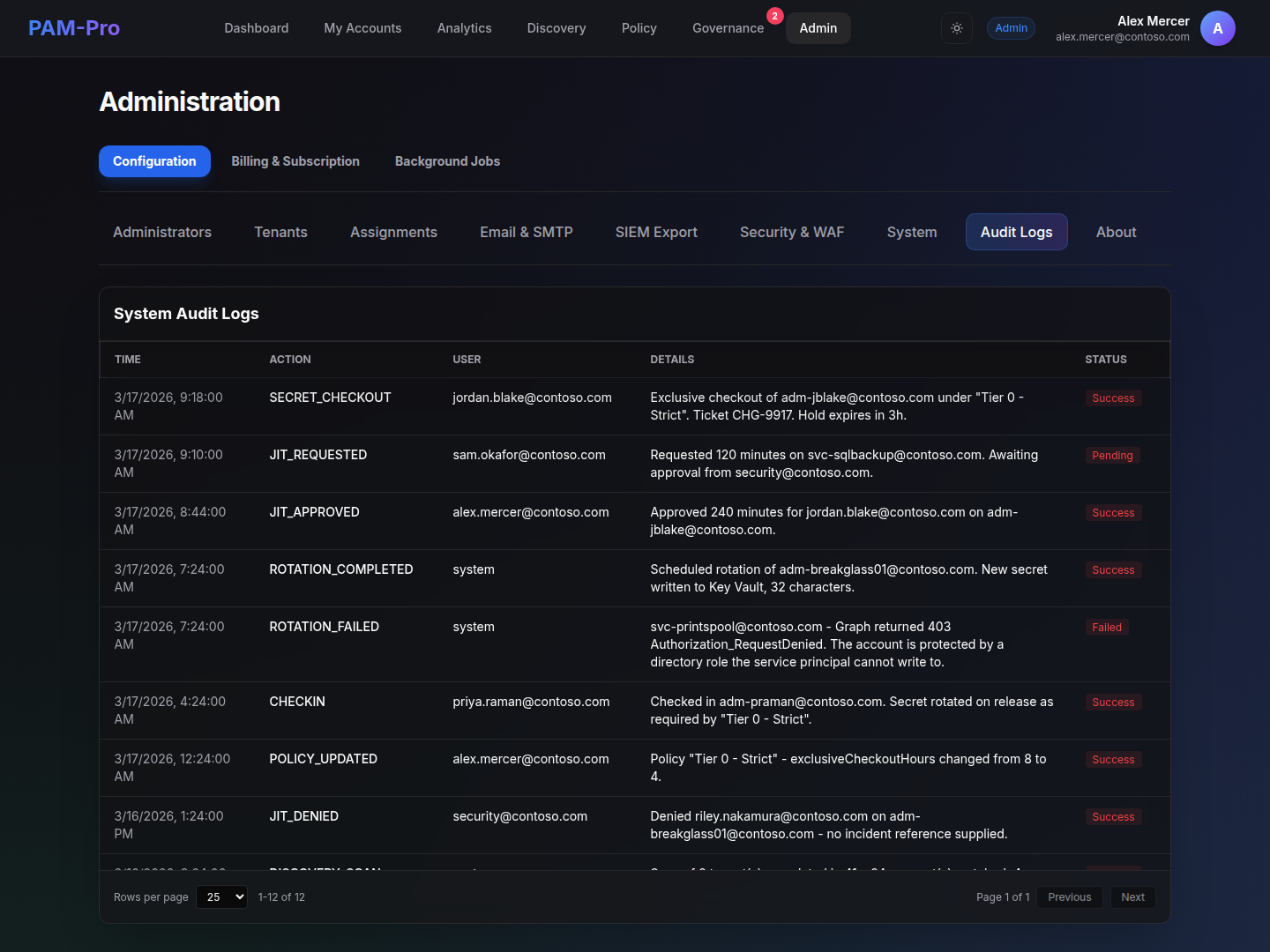This screenshot has width=1270, height=952.
Task: Click the Page 1 of 1 indicator
Action: [1003, 896]
